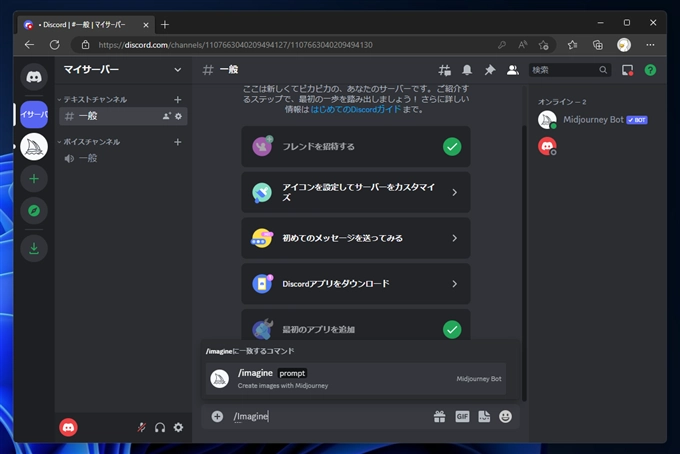Image resolution: width=680 pixels, height=454 pixels.
Task: Select the Discord browser tab
Action: click(87, 25)
